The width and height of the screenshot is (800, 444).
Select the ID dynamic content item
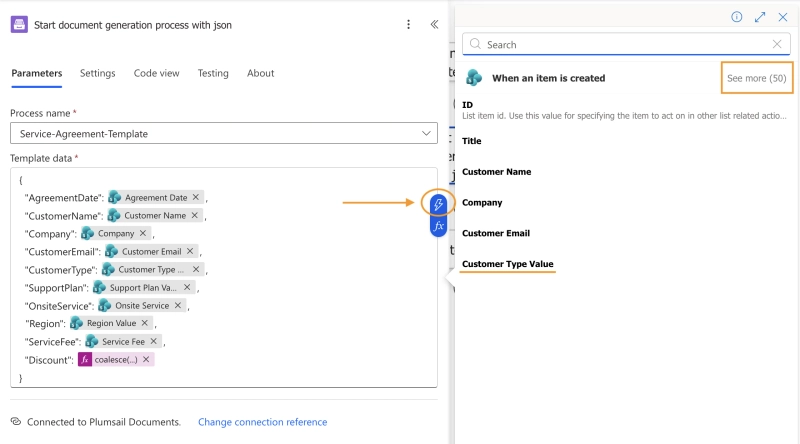[625, 110]
